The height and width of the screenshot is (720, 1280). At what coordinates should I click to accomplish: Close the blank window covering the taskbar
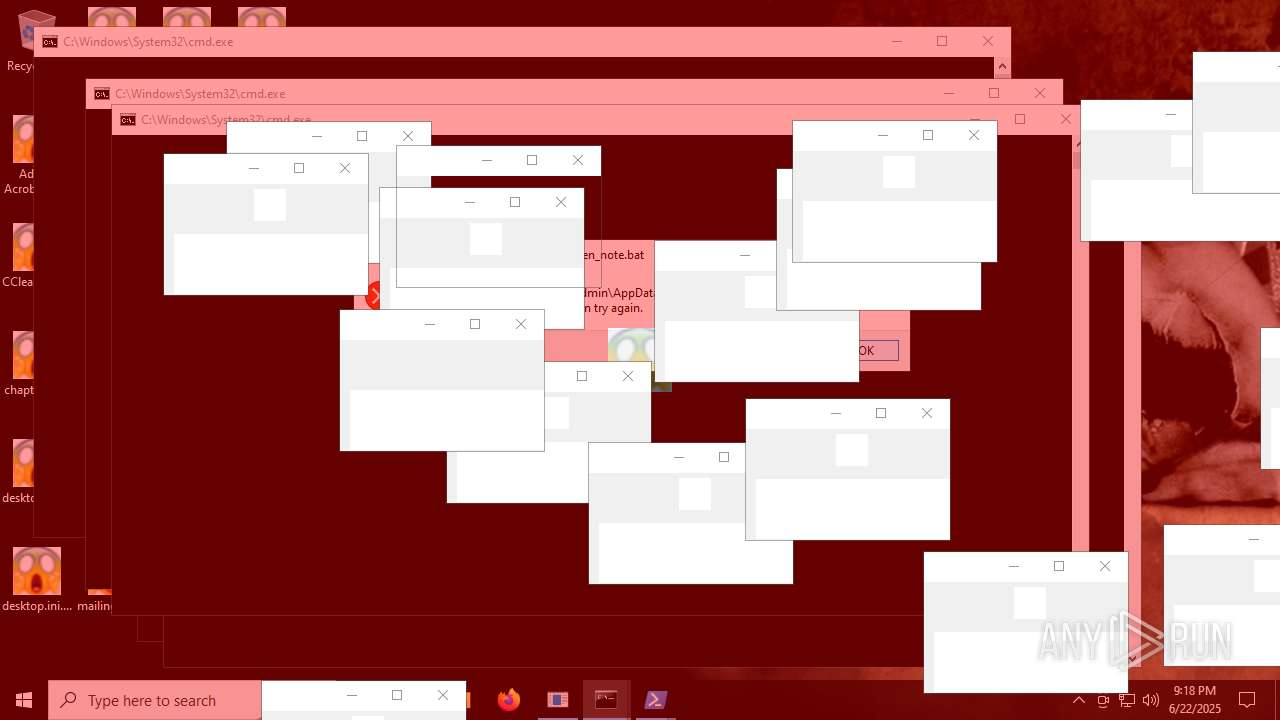tap(443, 695)
